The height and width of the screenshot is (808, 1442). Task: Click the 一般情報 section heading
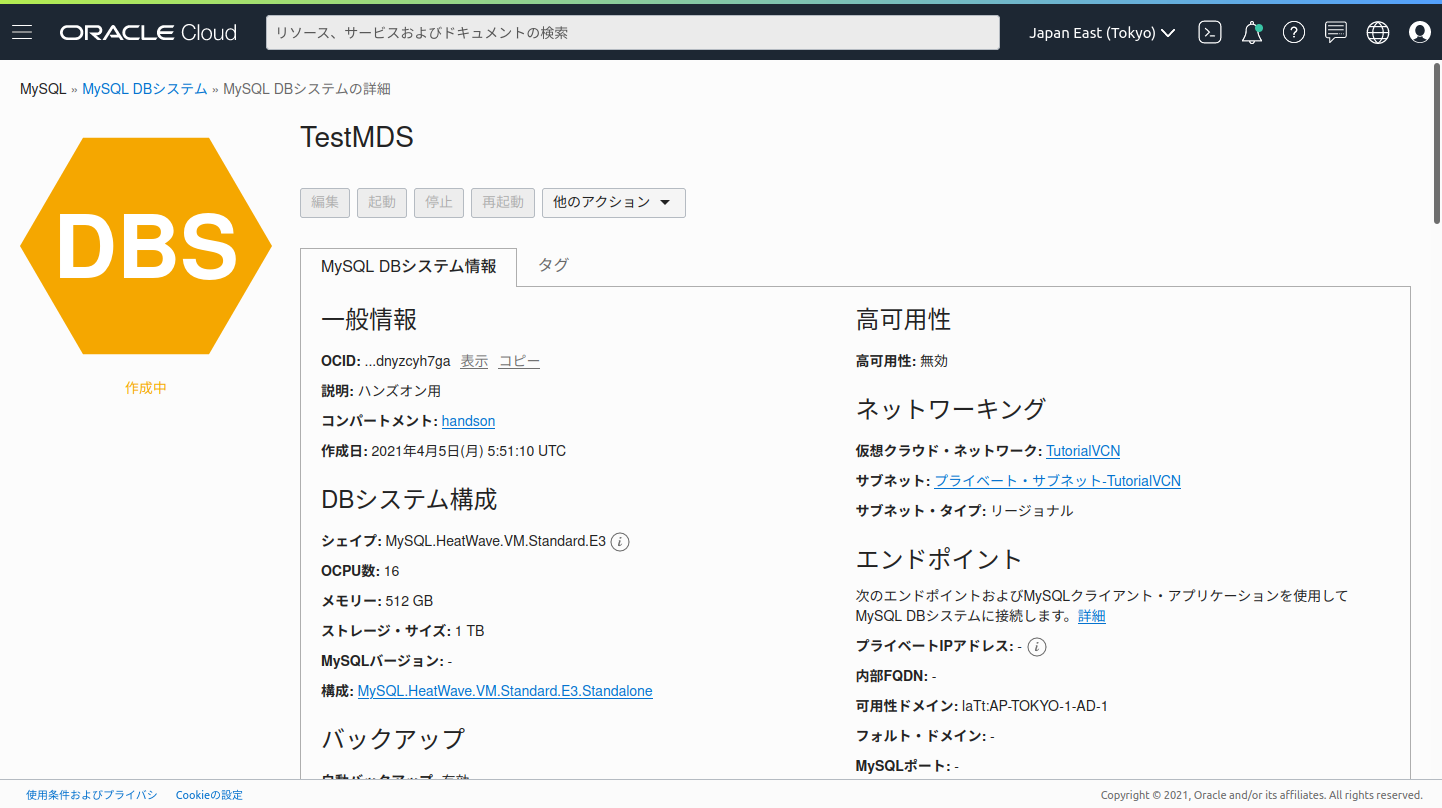point(369,320)
